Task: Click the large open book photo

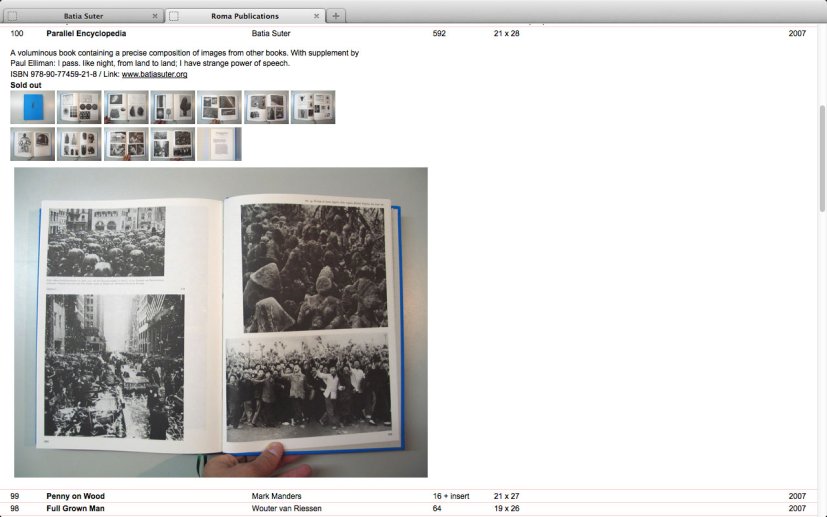Action: [221, 322]
